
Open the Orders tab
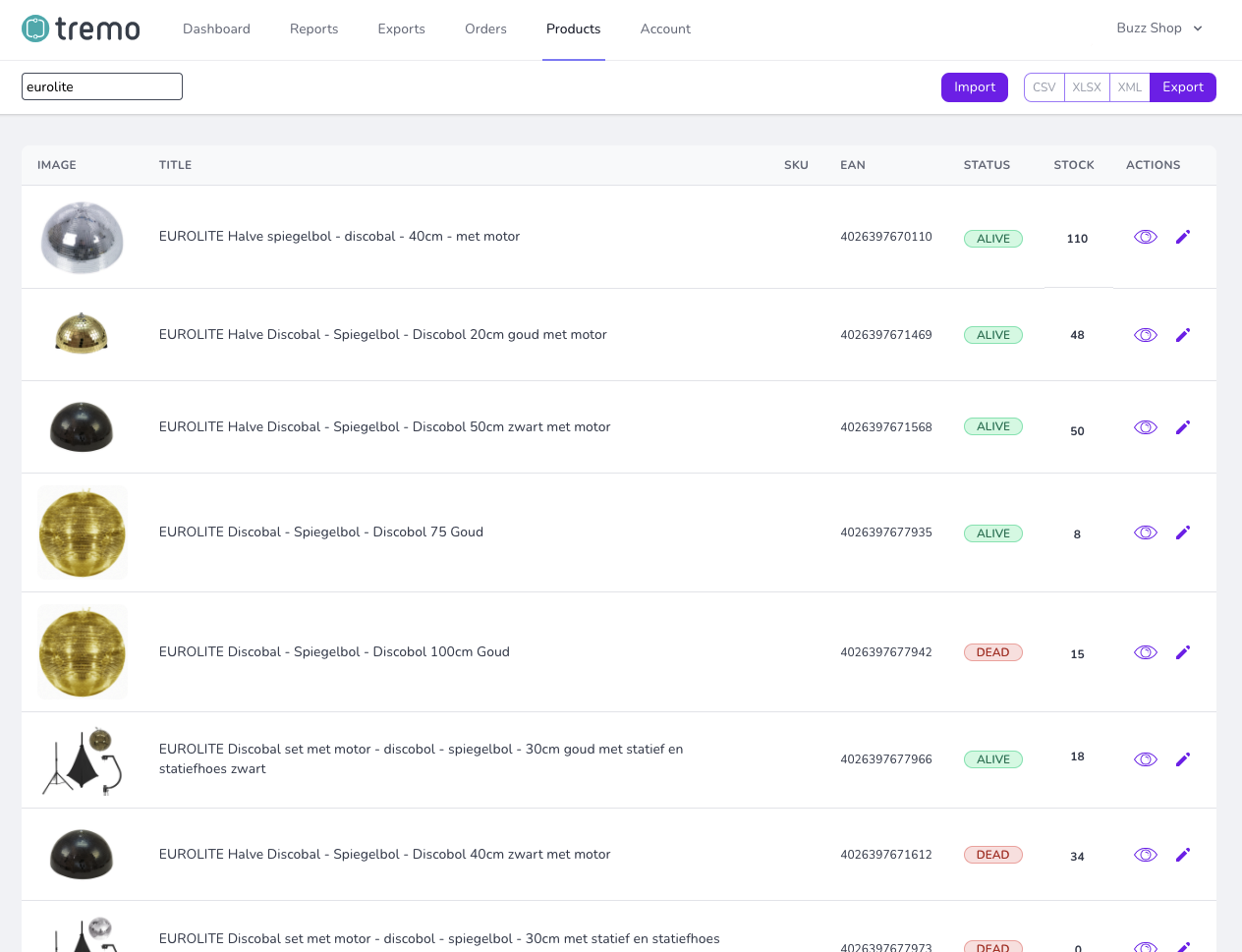485,29
